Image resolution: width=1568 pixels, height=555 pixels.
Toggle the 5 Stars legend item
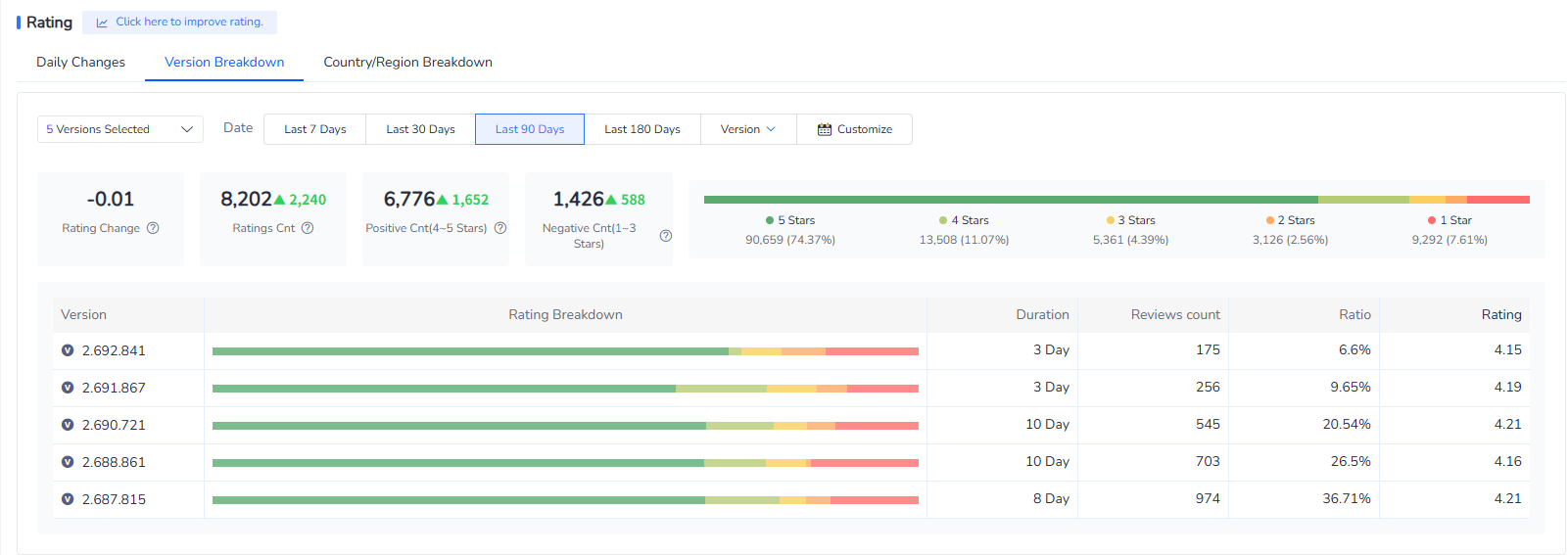click(x=790, y=220)
